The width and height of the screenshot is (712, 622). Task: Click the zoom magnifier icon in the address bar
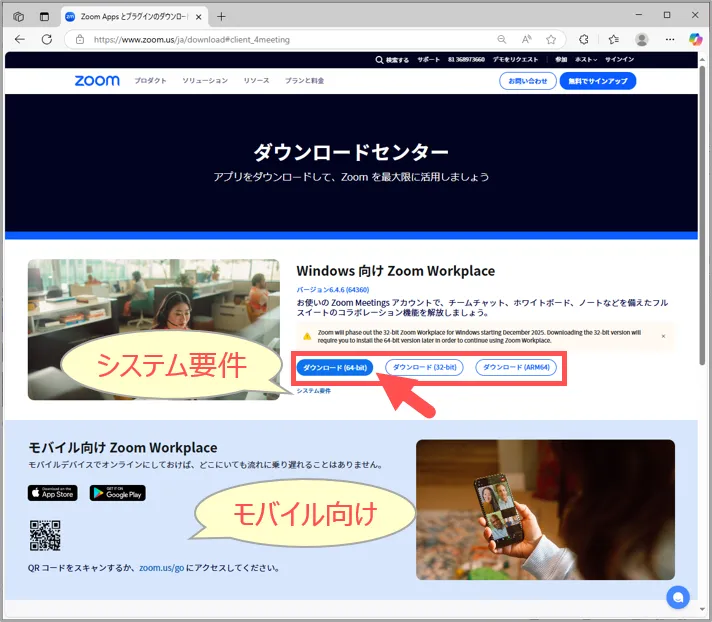[x=502, y=39]
